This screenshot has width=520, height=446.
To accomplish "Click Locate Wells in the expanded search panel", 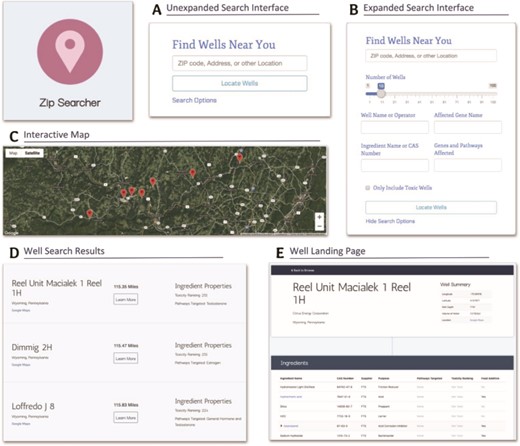I will pos(431,207).
